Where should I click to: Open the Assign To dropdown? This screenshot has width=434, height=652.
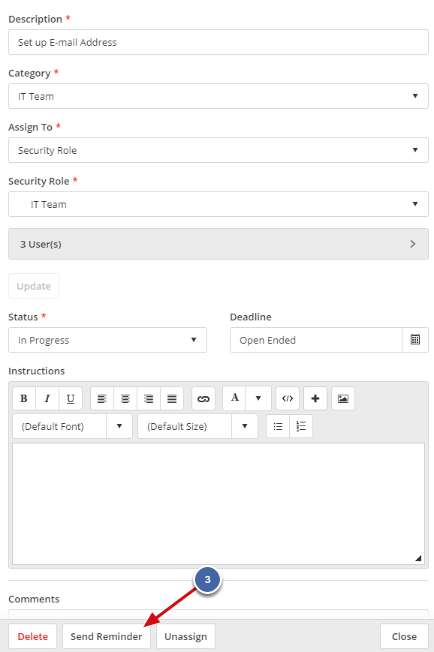218,150
